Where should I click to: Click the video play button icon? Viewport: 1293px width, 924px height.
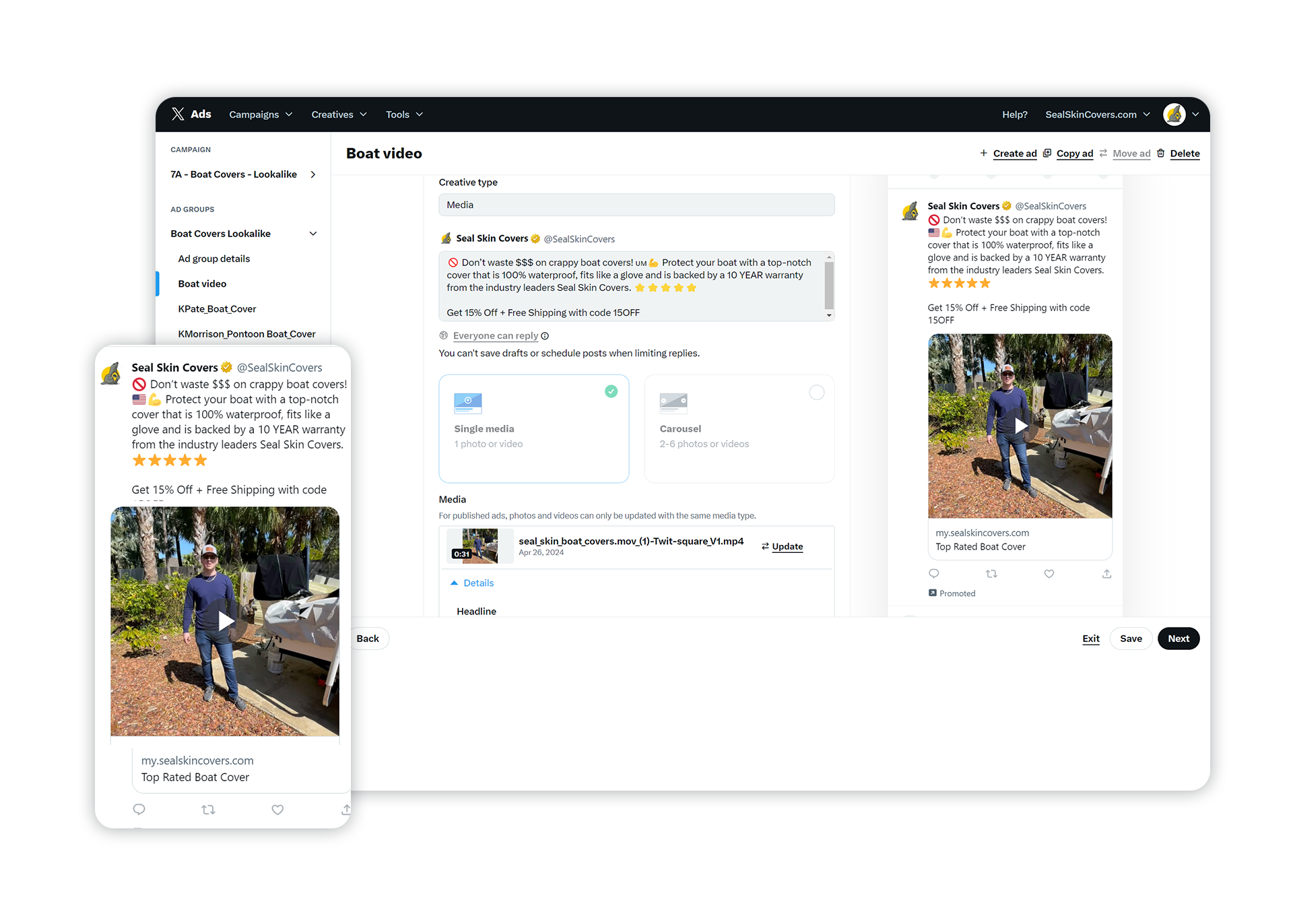(x=225, y=620)
